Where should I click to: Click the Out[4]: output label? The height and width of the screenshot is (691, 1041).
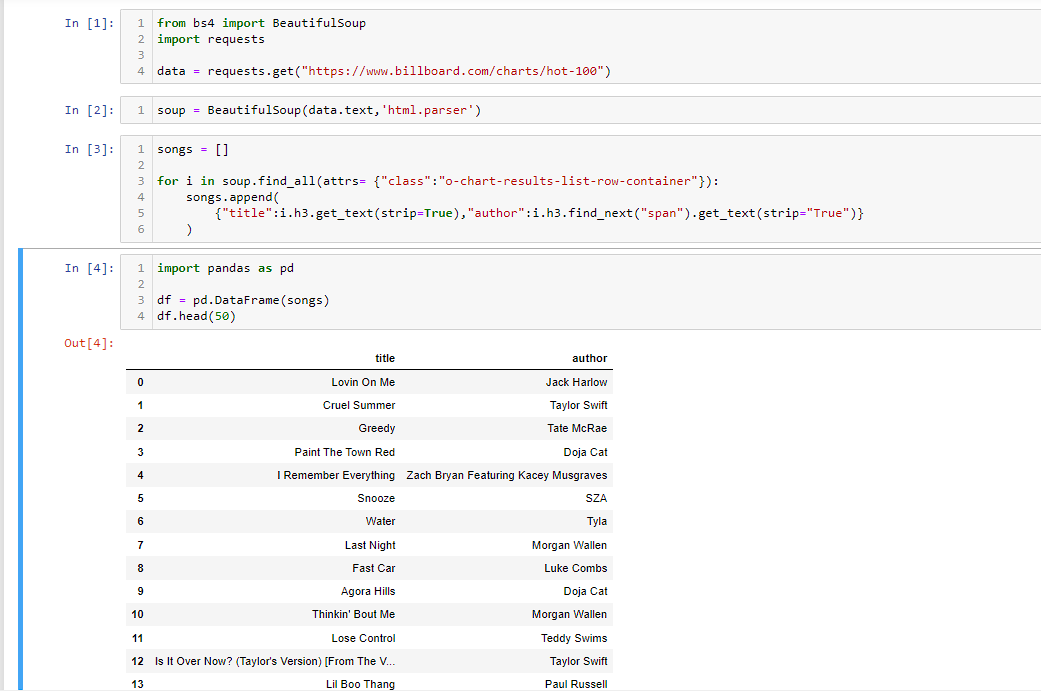pos(84,343)
